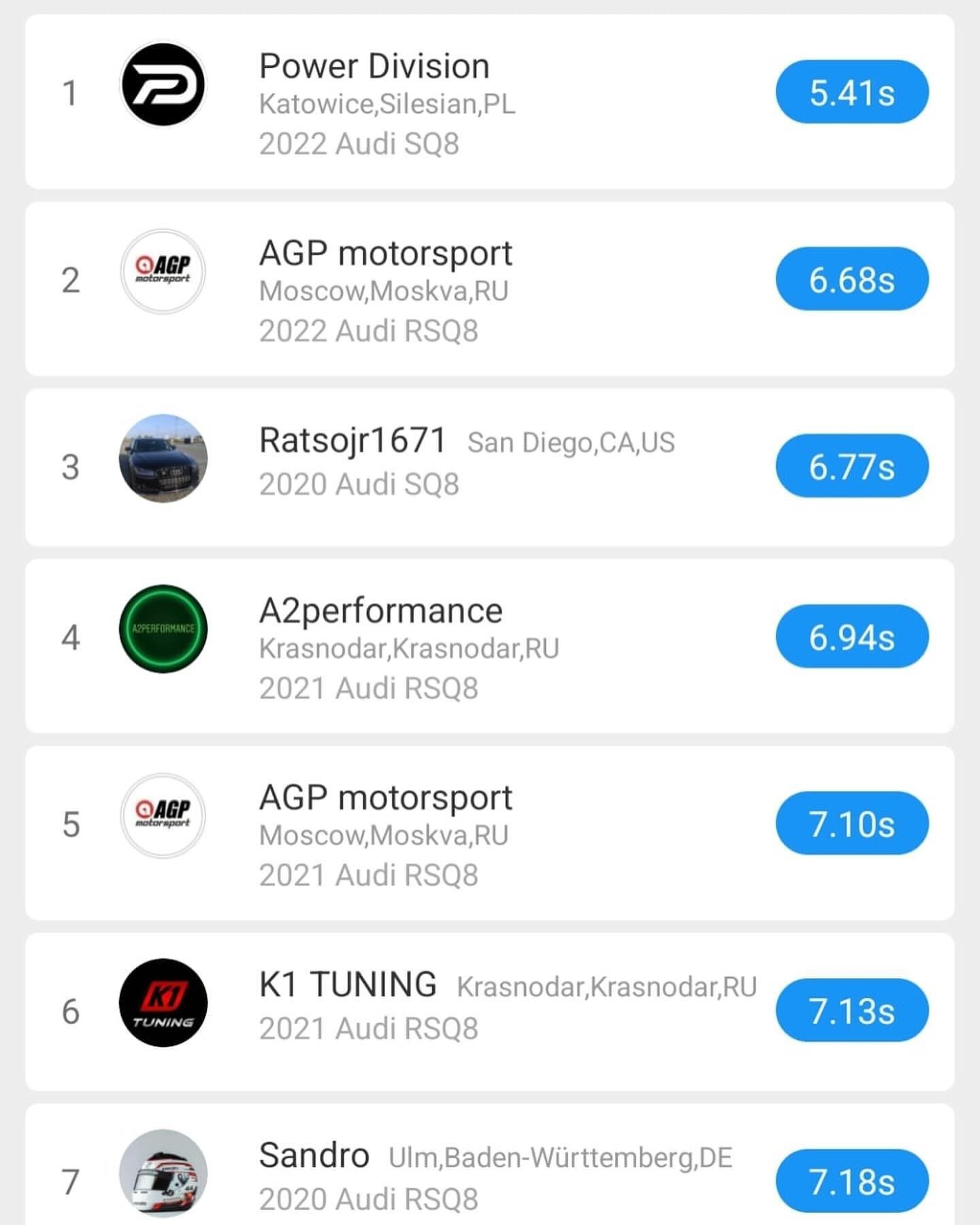The image size is (980, 1225).
Task: Select the 2022 Audi RSQ8 vehicle text
Action: pos(368,331)
